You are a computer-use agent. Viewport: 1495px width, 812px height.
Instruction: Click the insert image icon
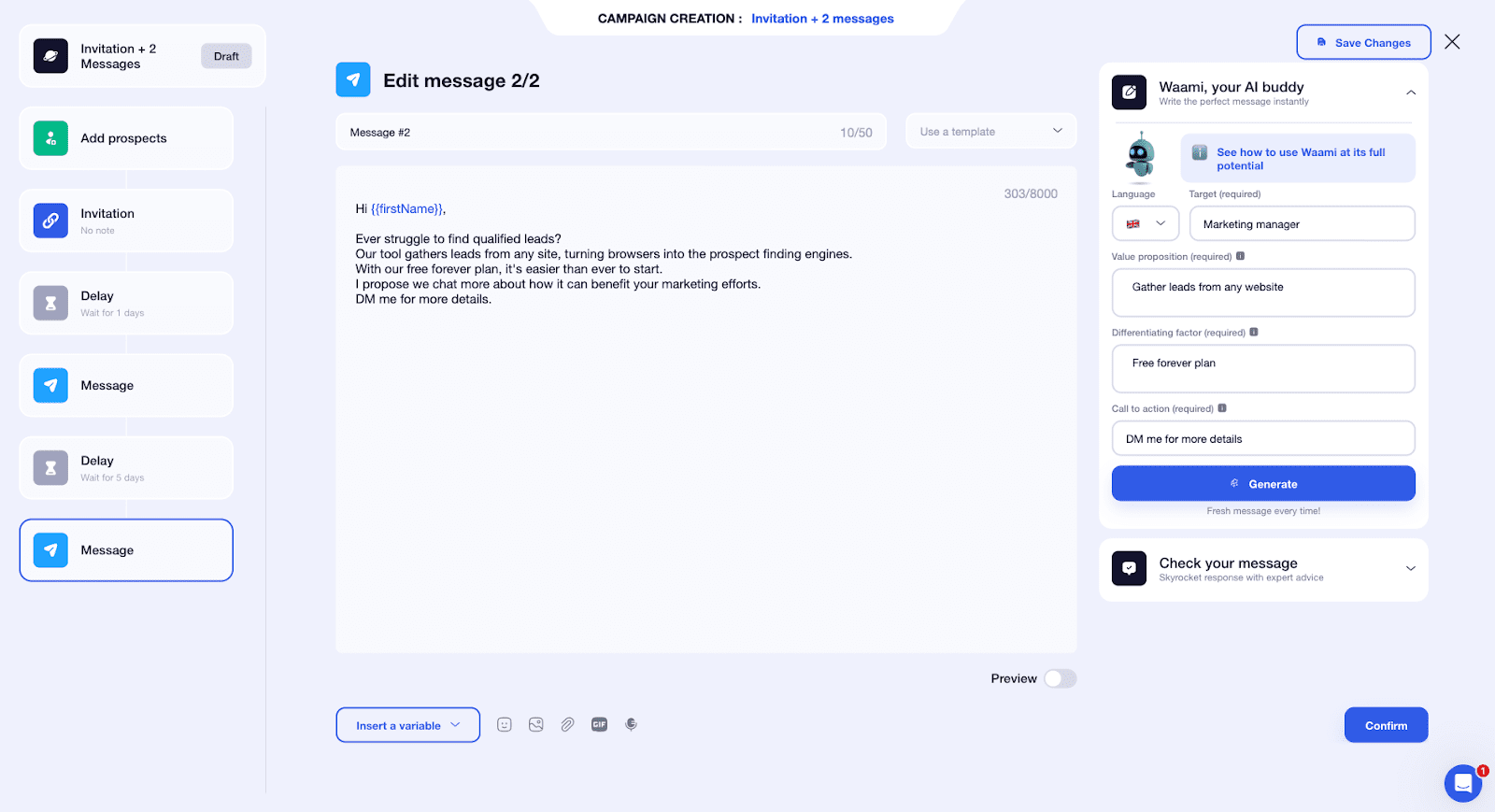coord(536,724)
